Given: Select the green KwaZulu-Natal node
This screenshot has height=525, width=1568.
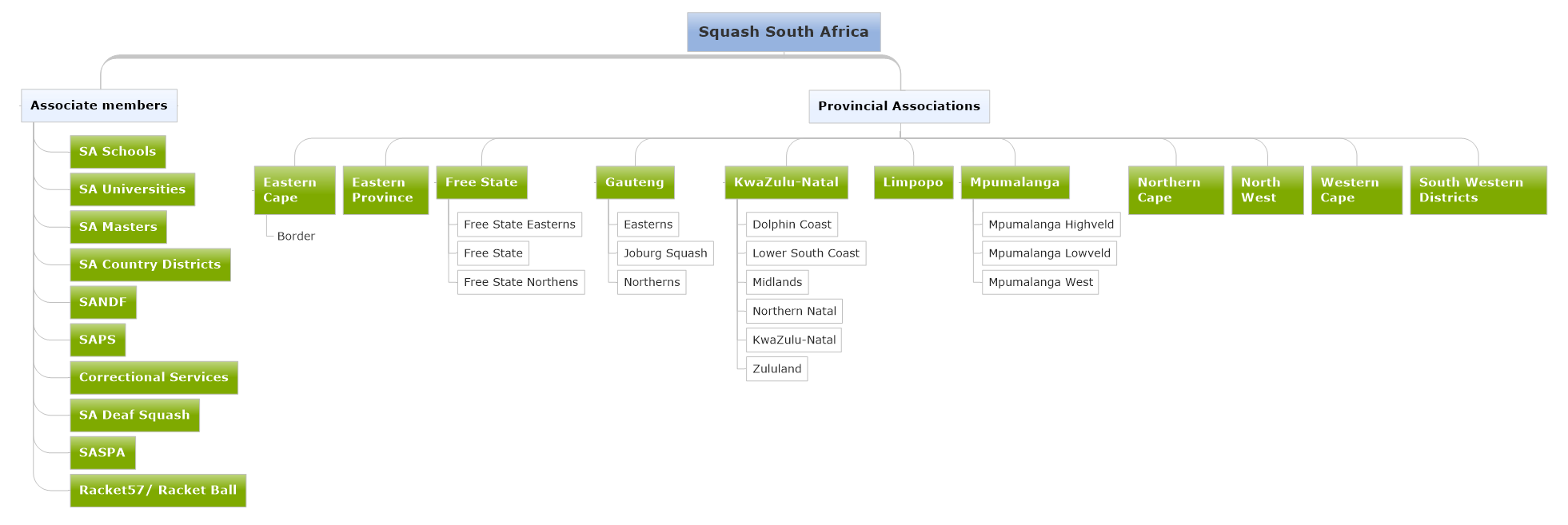Looking at the screenshot, I should click(x=786, y=182).
